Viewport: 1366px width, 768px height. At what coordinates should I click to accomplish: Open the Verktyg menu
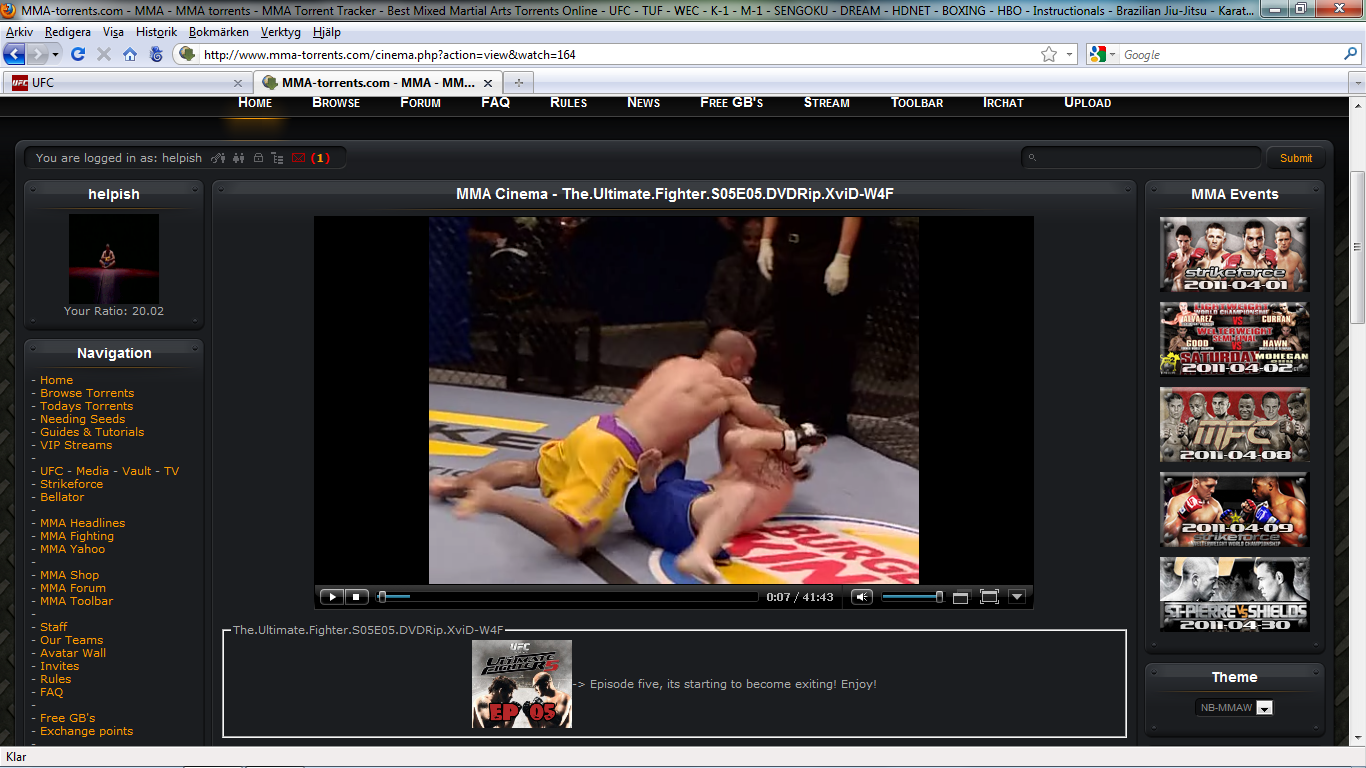click(x=280, y=32)
